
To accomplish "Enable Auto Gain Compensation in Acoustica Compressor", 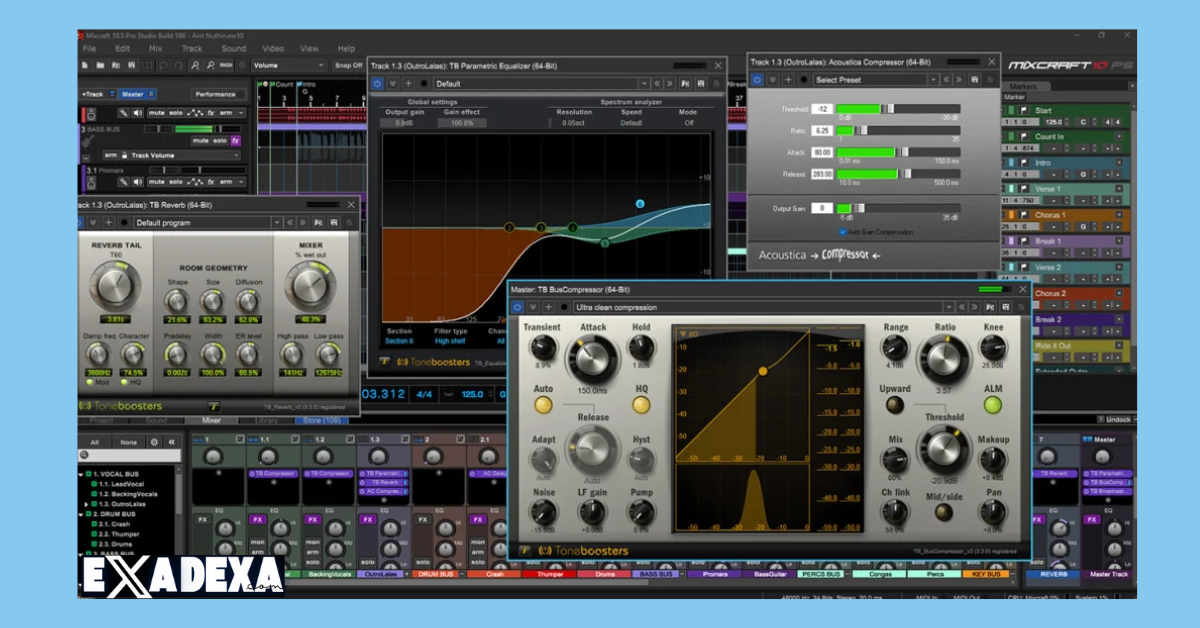I will 843,231.
